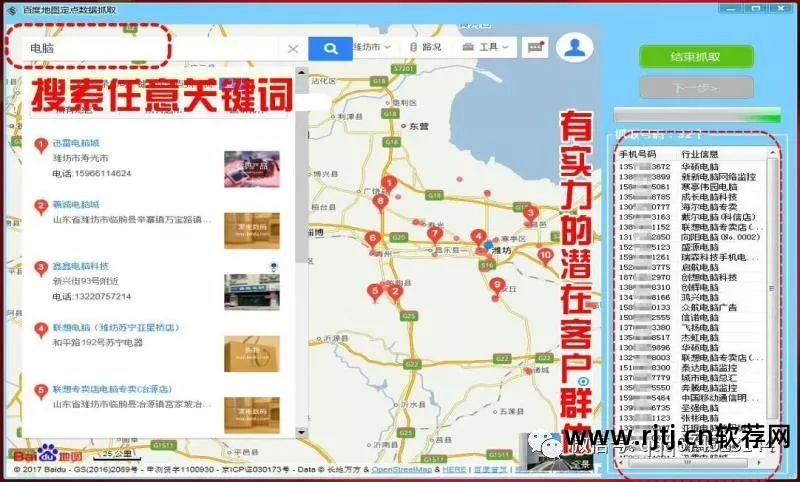Viewport: 800px width, 482px height.
Task: Open the thumbnail photo of 迅雷电脑城
Action: coord(252,169)
